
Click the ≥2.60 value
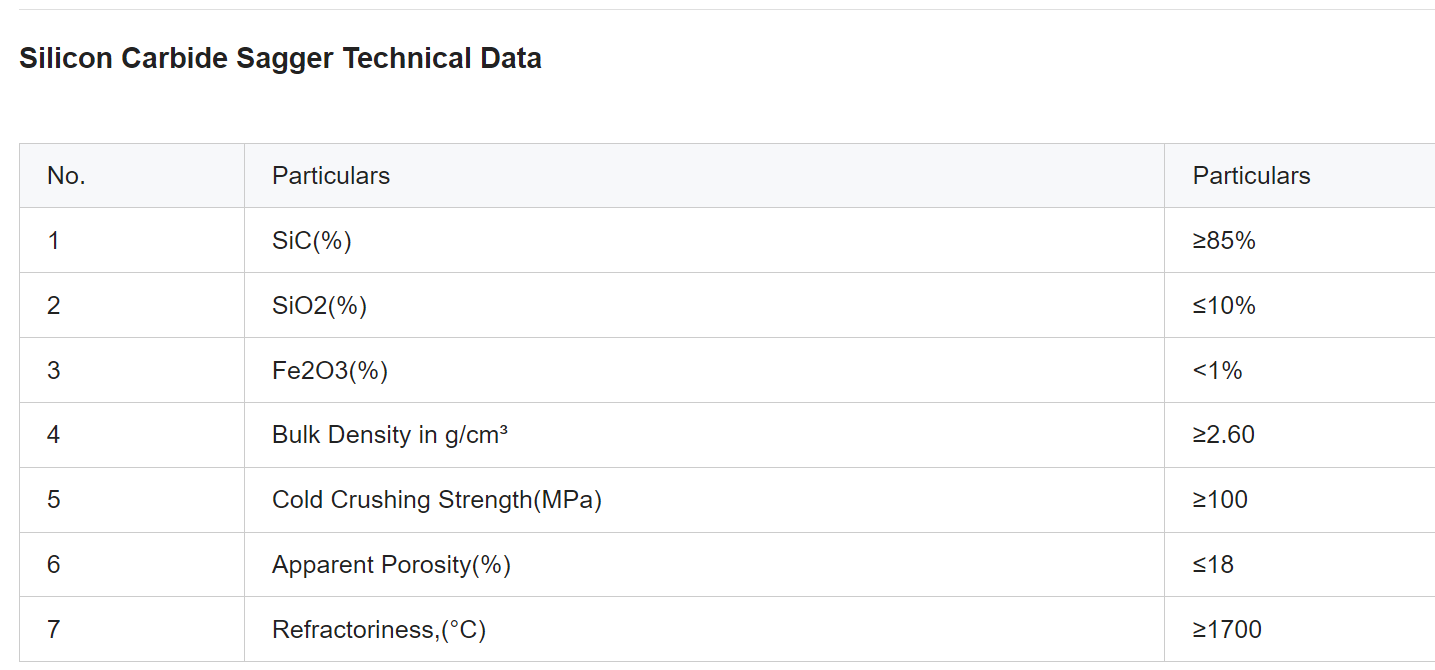[1224, 435]
